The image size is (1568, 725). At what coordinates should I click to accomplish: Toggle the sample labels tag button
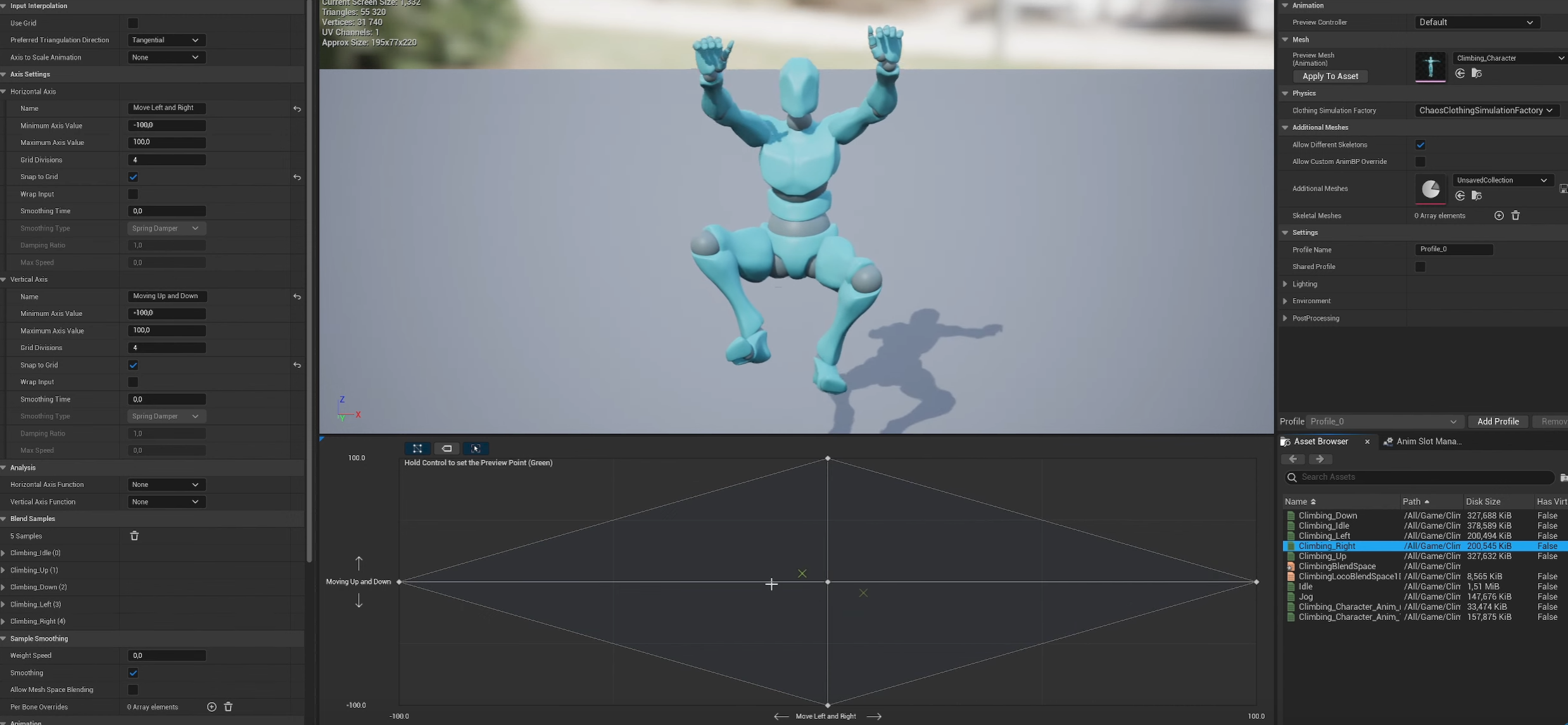(x=446, y=448)
